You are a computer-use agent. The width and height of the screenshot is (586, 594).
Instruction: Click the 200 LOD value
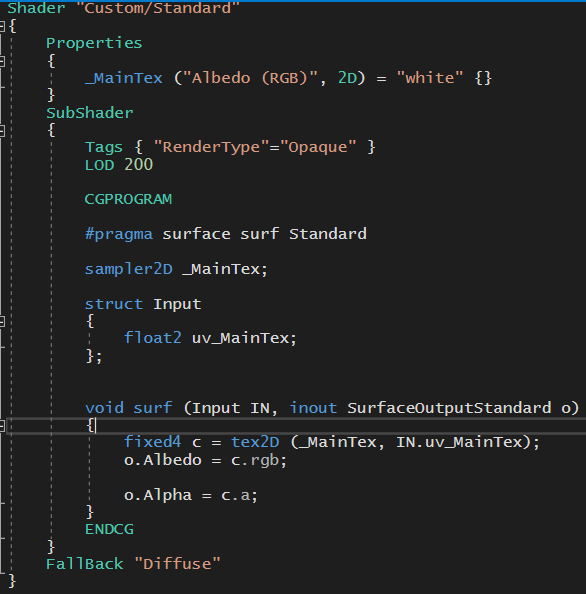[x=139, y=165]
